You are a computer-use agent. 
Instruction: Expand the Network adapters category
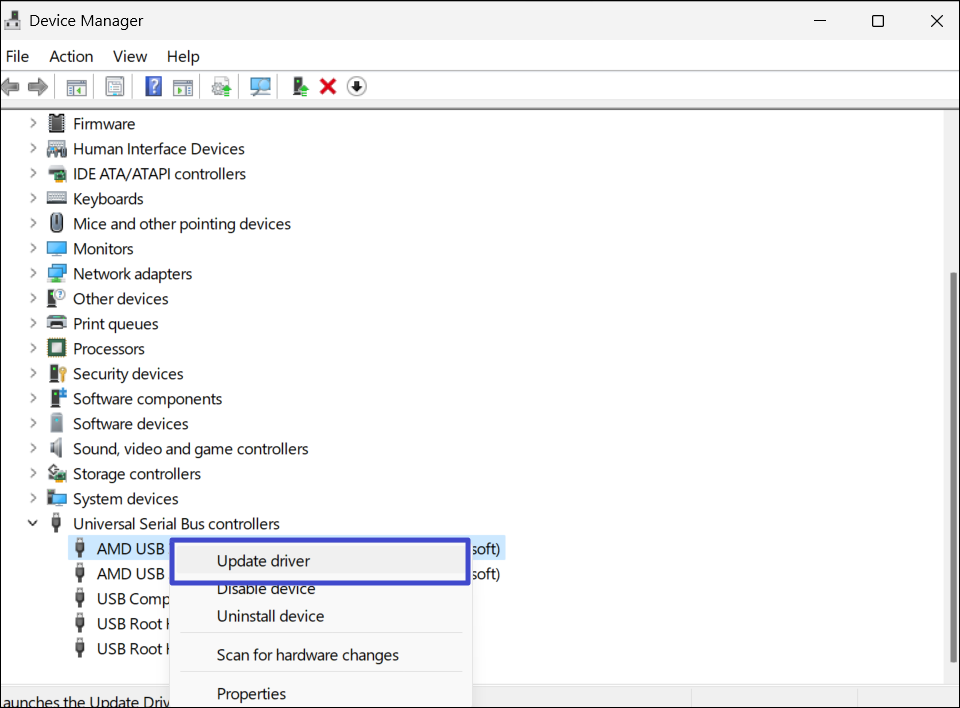pos(33,273)
